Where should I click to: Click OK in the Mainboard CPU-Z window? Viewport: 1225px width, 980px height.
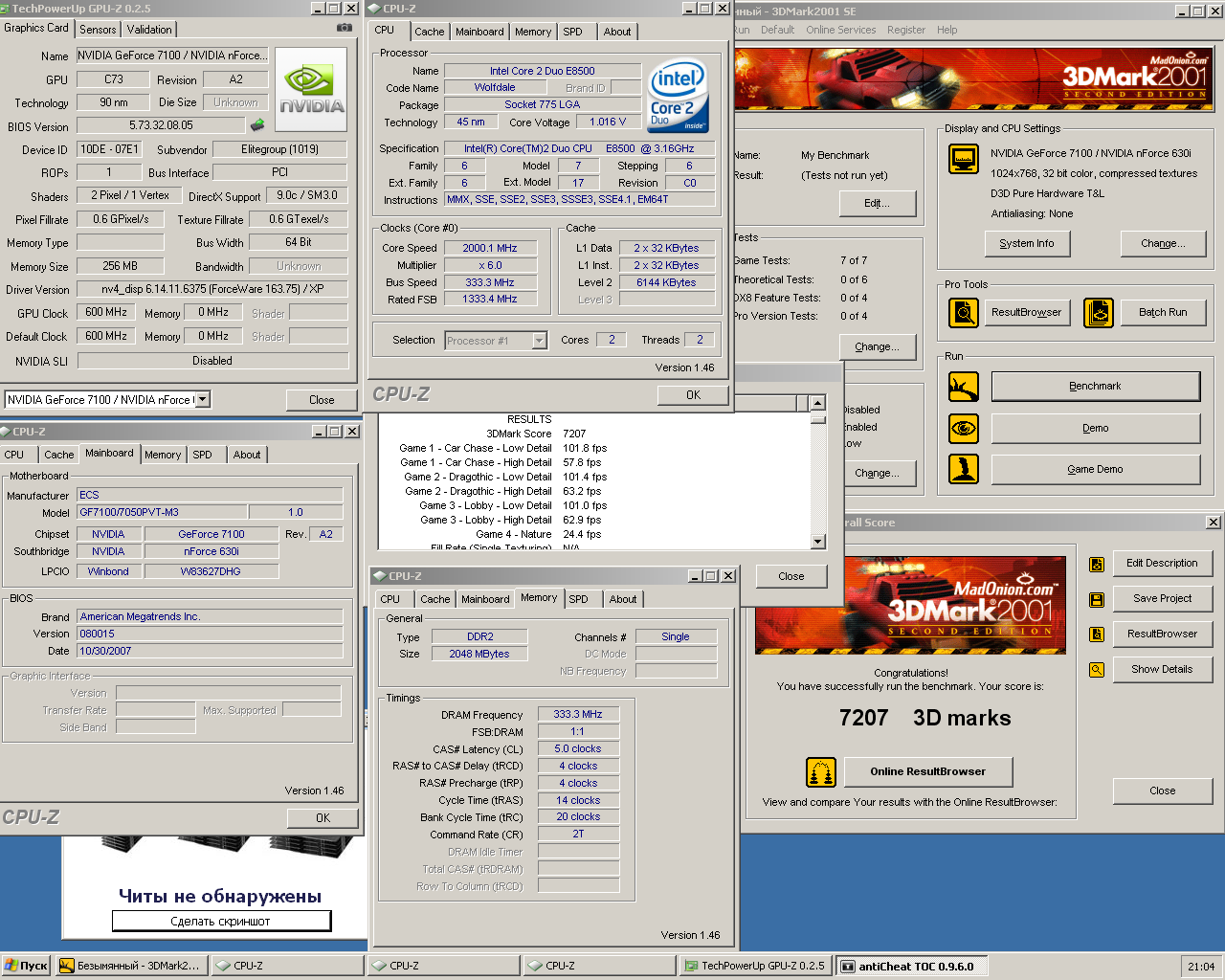click(323, 818)
